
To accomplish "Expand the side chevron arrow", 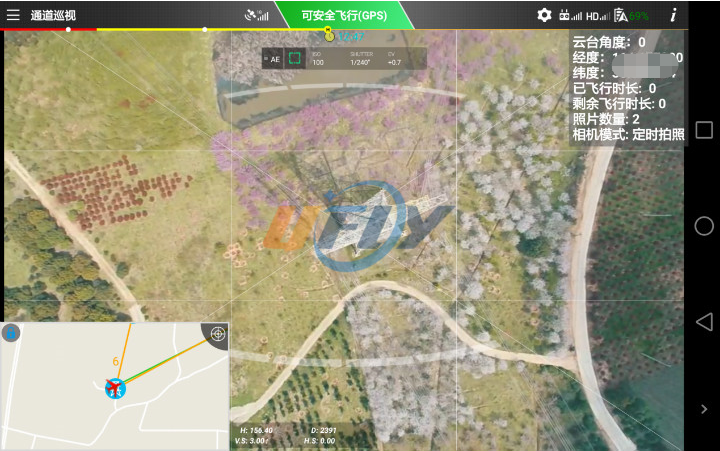I will click(704, 409).
